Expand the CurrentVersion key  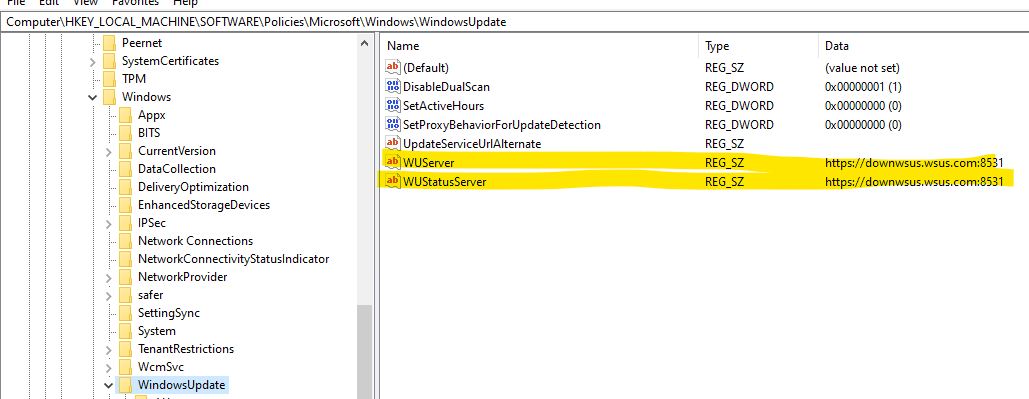pos(108,151)
